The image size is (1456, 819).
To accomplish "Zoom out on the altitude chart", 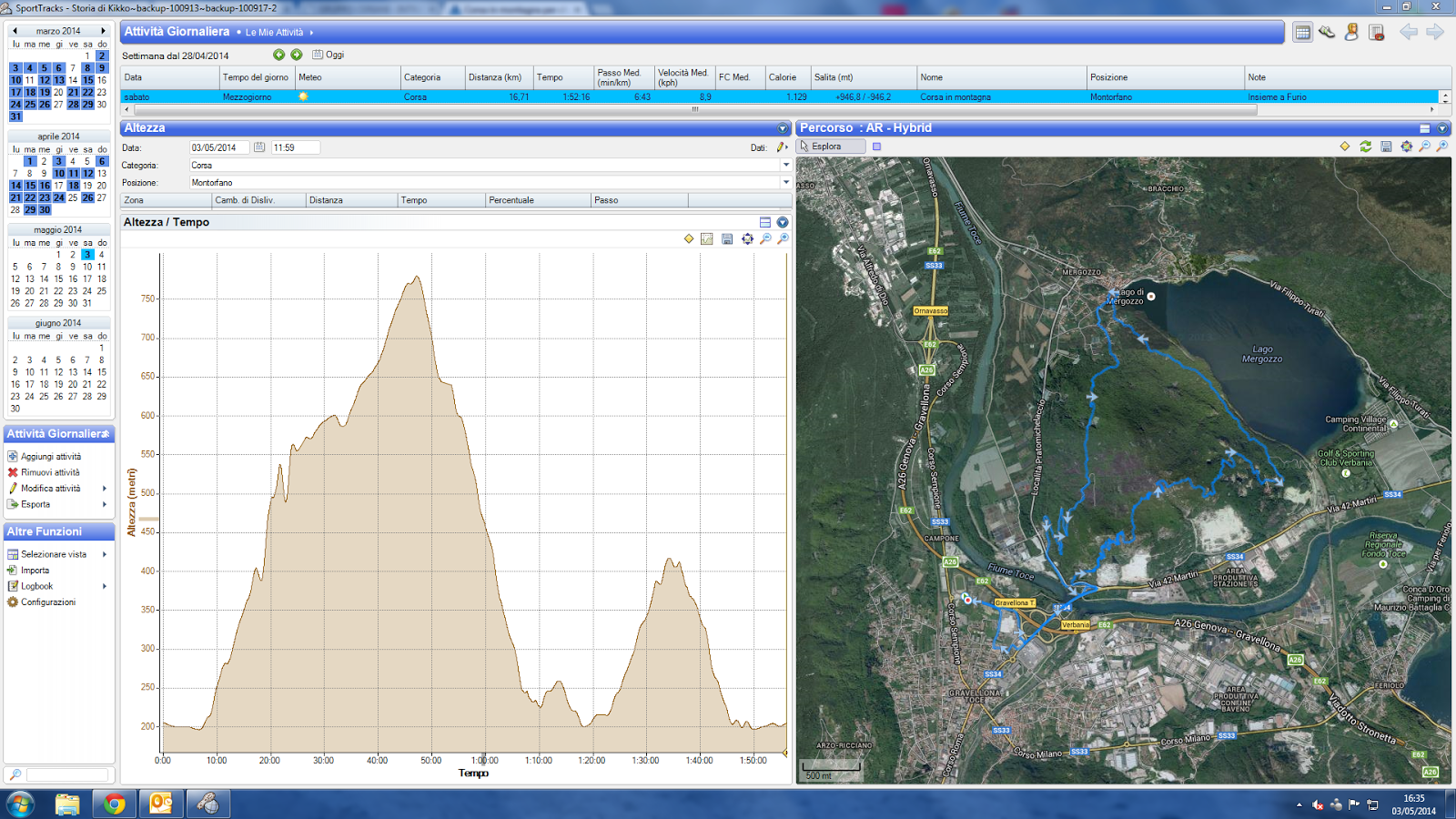I will (765, 238).
